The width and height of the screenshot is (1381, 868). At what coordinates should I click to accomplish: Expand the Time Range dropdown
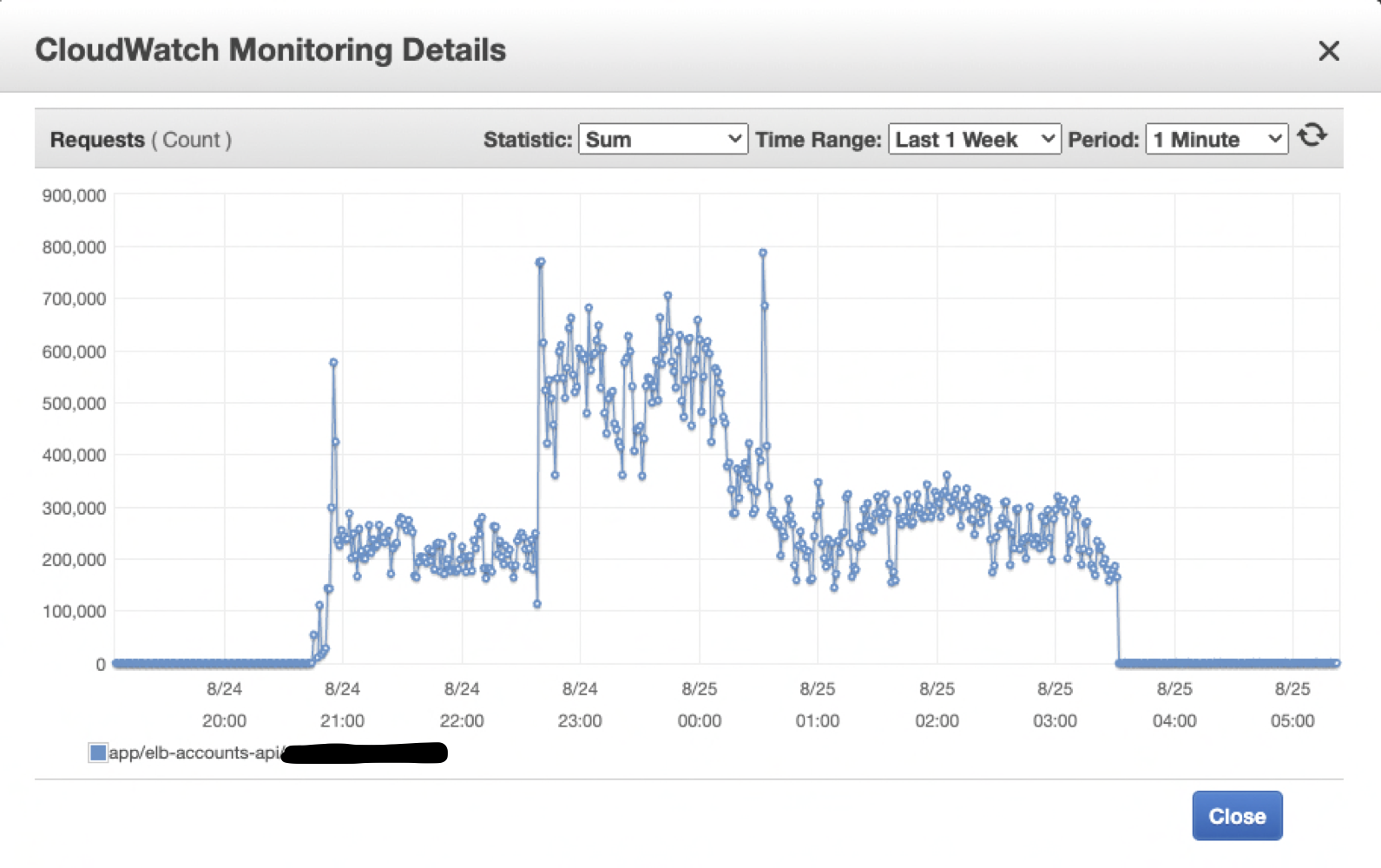coord(974,140)
